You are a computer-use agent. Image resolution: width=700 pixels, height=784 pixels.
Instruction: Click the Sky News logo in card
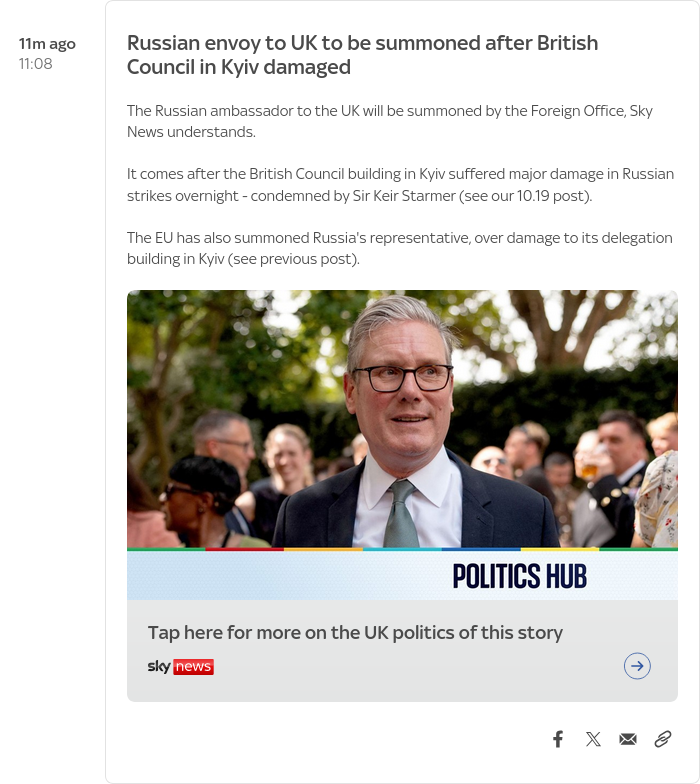pos(180,666)
